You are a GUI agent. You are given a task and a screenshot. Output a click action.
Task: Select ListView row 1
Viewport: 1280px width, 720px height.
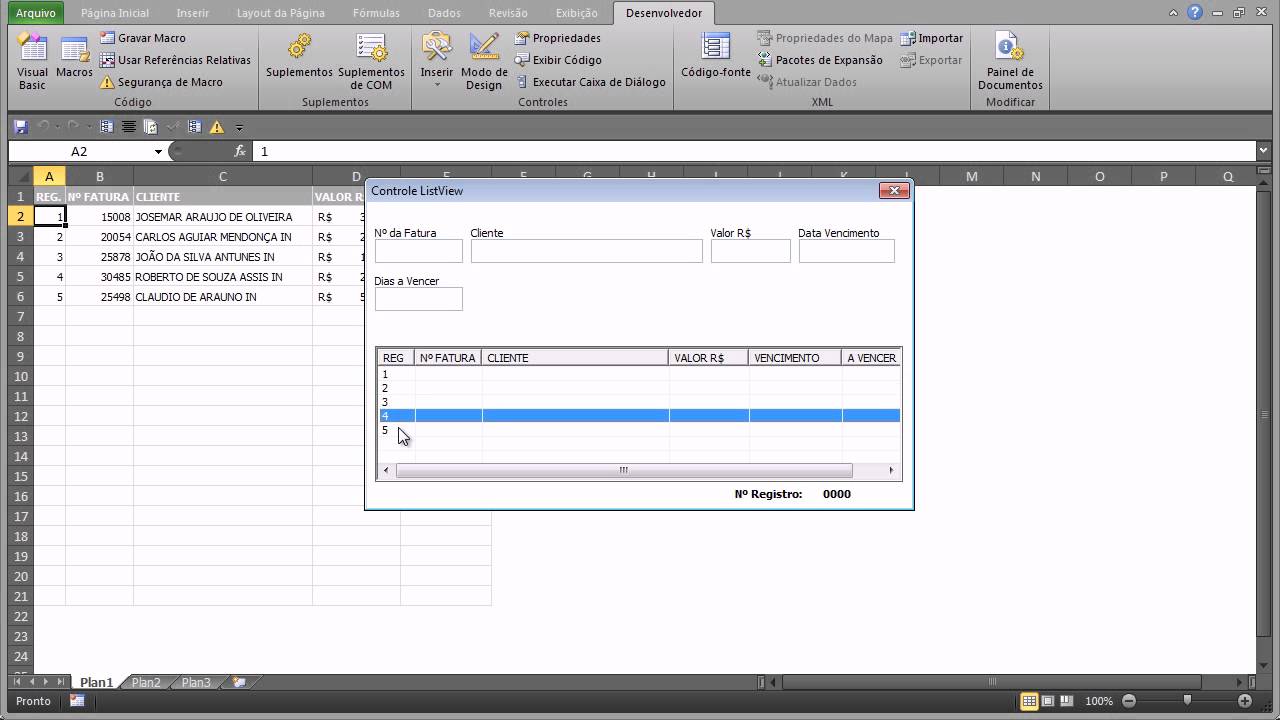pyautogui.click(x=639, y=374)
